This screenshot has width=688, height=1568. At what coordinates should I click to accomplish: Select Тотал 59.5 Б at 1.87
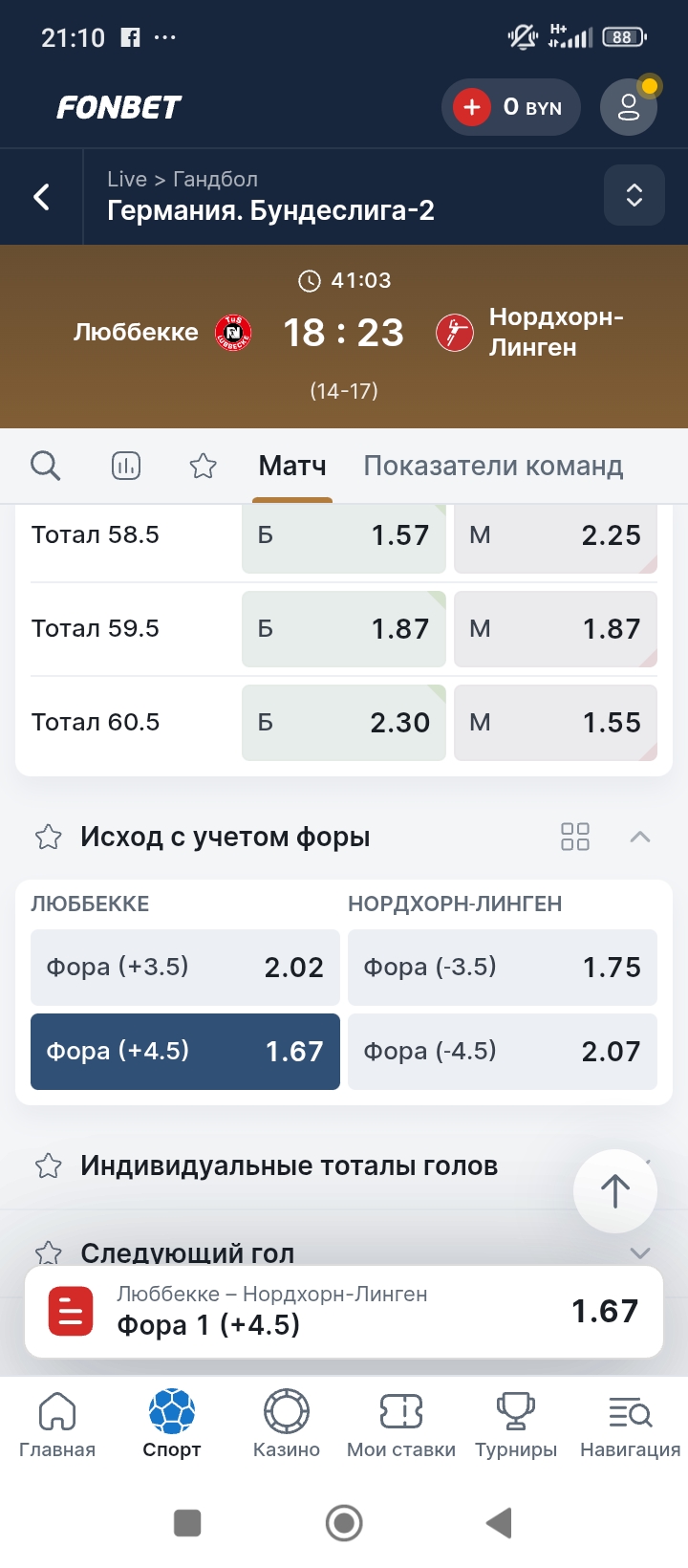point(344,629)
